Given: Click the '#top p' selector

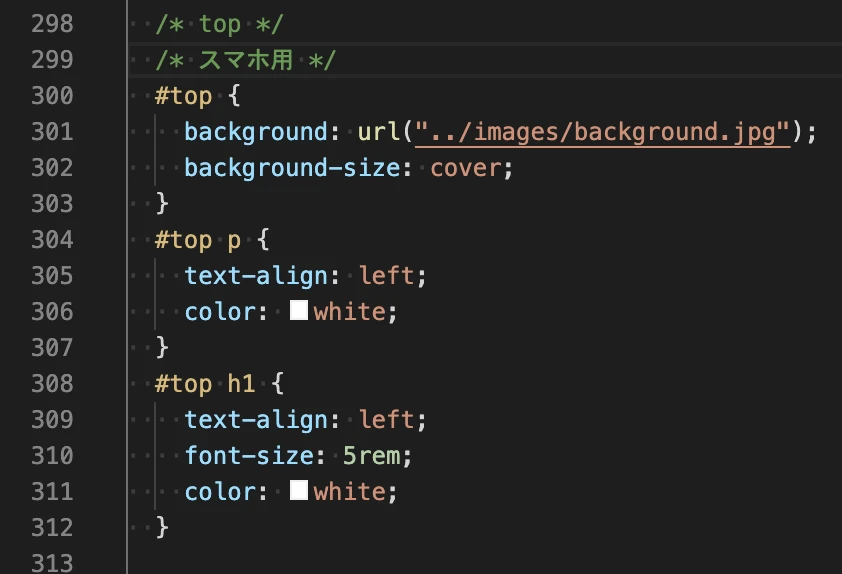Looking at the screenshot, I should pos(198,241).
